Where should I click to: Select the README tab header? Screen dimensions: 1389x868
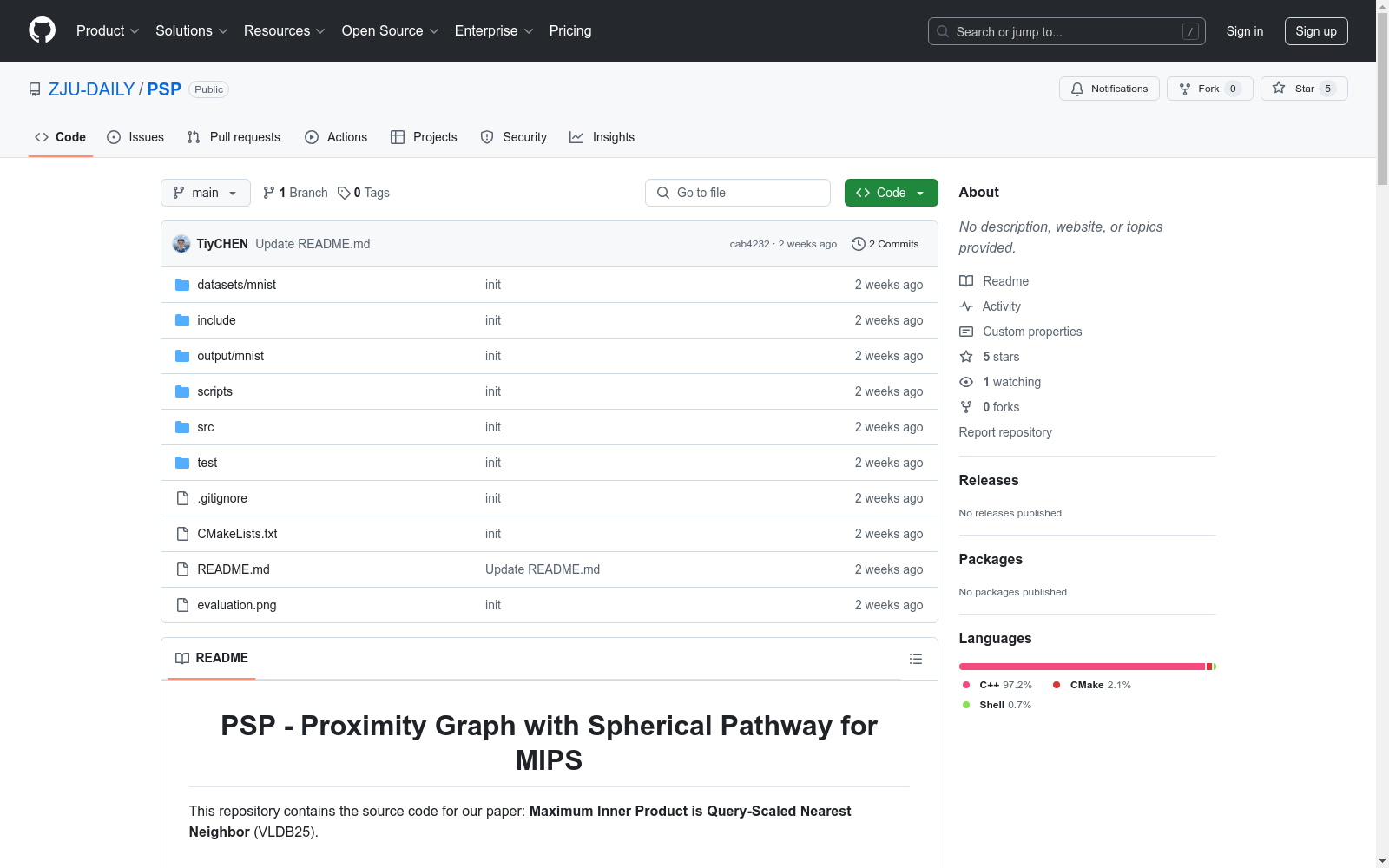212,658
